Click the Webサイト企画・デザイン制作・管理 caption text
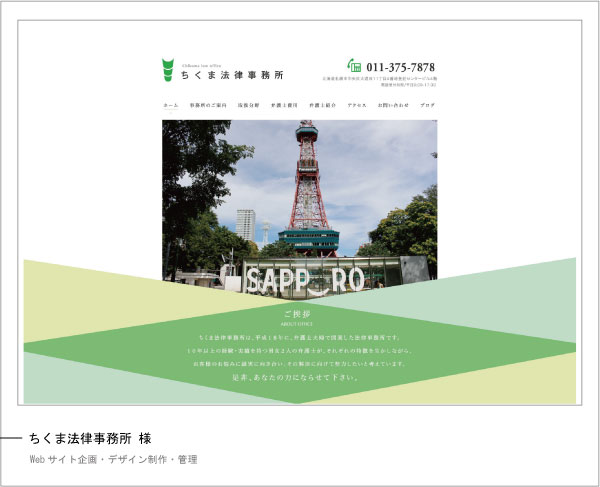600x487 pixels. pos(113,460)
